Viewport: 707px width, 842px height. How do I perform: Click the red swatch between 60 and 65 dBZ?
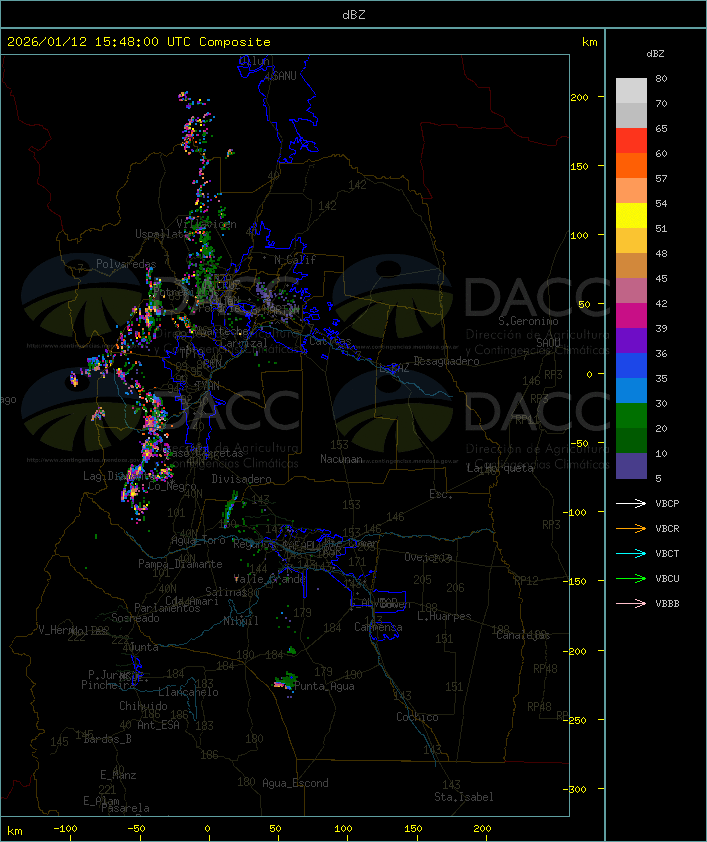[x=631, y=141]
